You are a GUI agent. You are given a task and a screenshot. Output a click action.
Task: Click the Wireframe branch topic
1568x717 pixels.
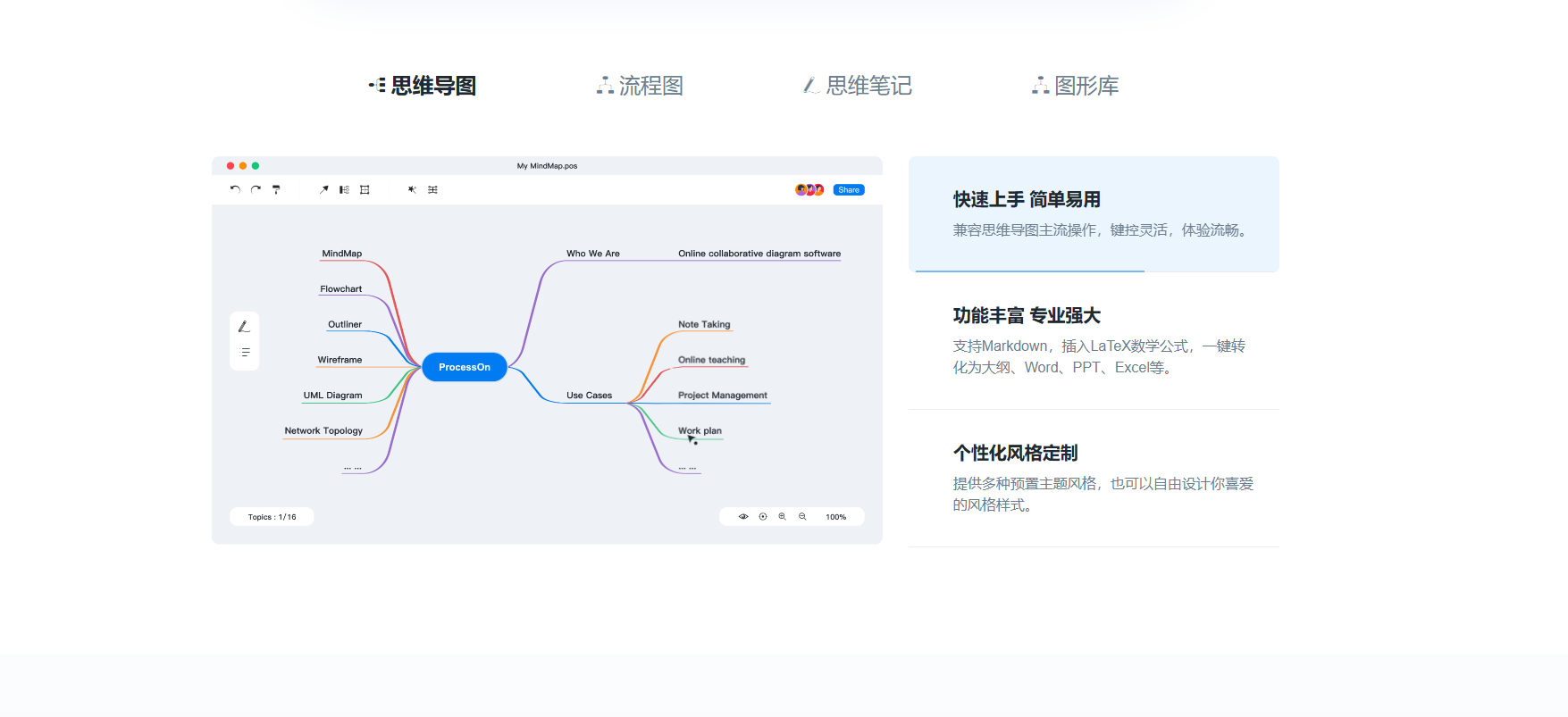[340, 360]
